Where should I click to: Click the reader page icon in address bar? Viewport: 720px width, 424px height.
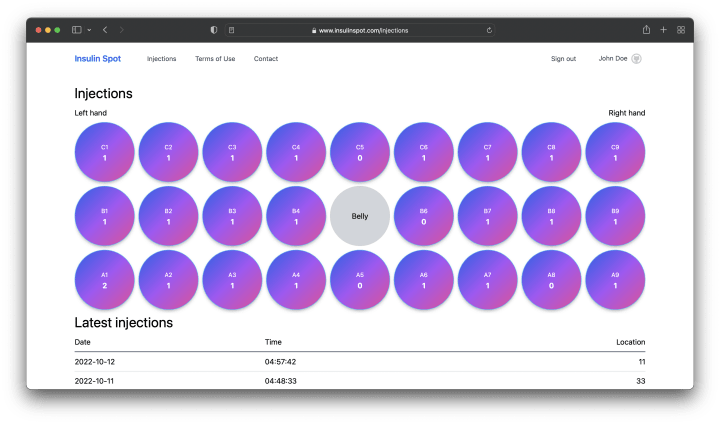pyautogui.click(x=231, y=30)
